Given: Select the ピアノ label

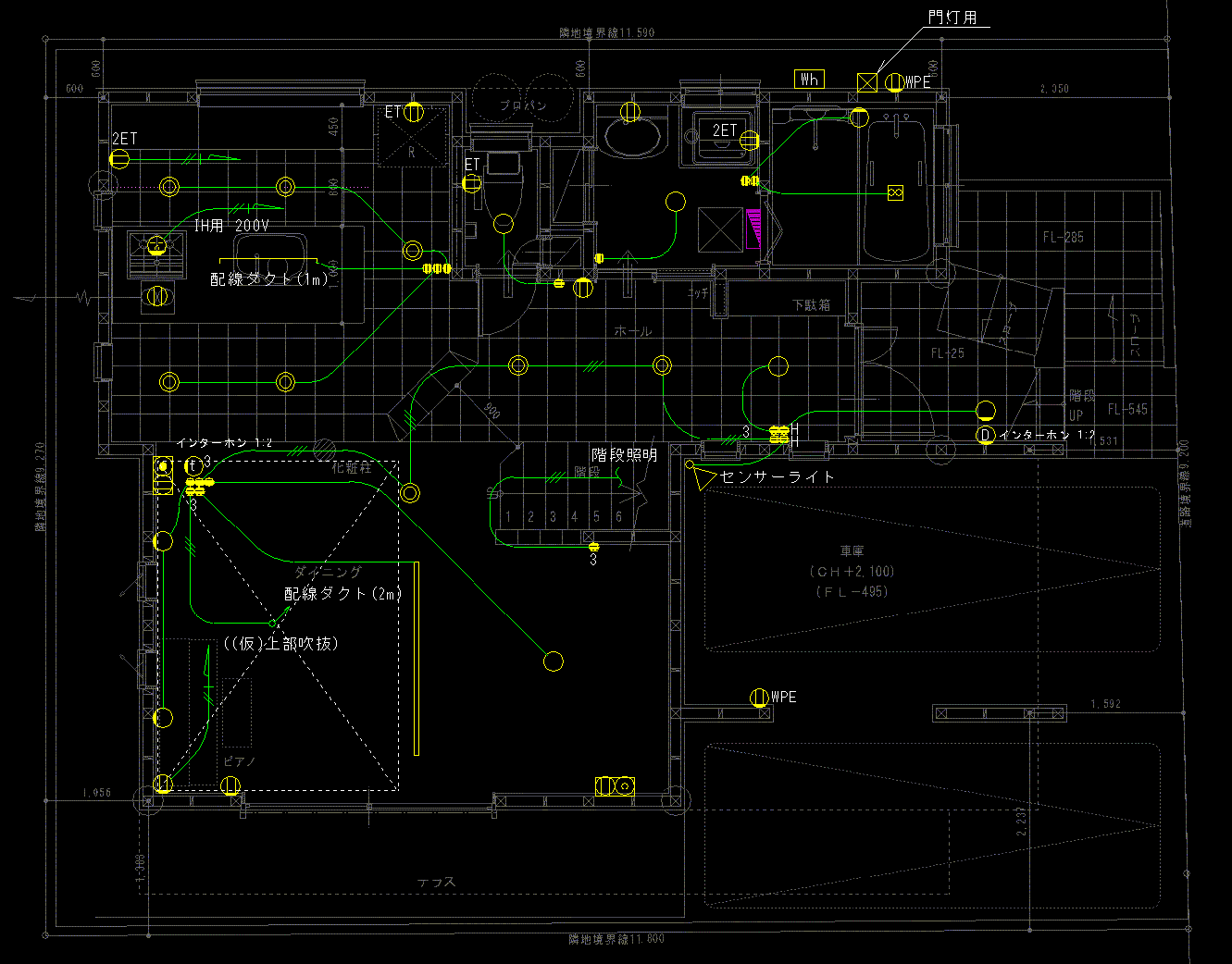Looking at the screenshot, I should pos(240,761).
